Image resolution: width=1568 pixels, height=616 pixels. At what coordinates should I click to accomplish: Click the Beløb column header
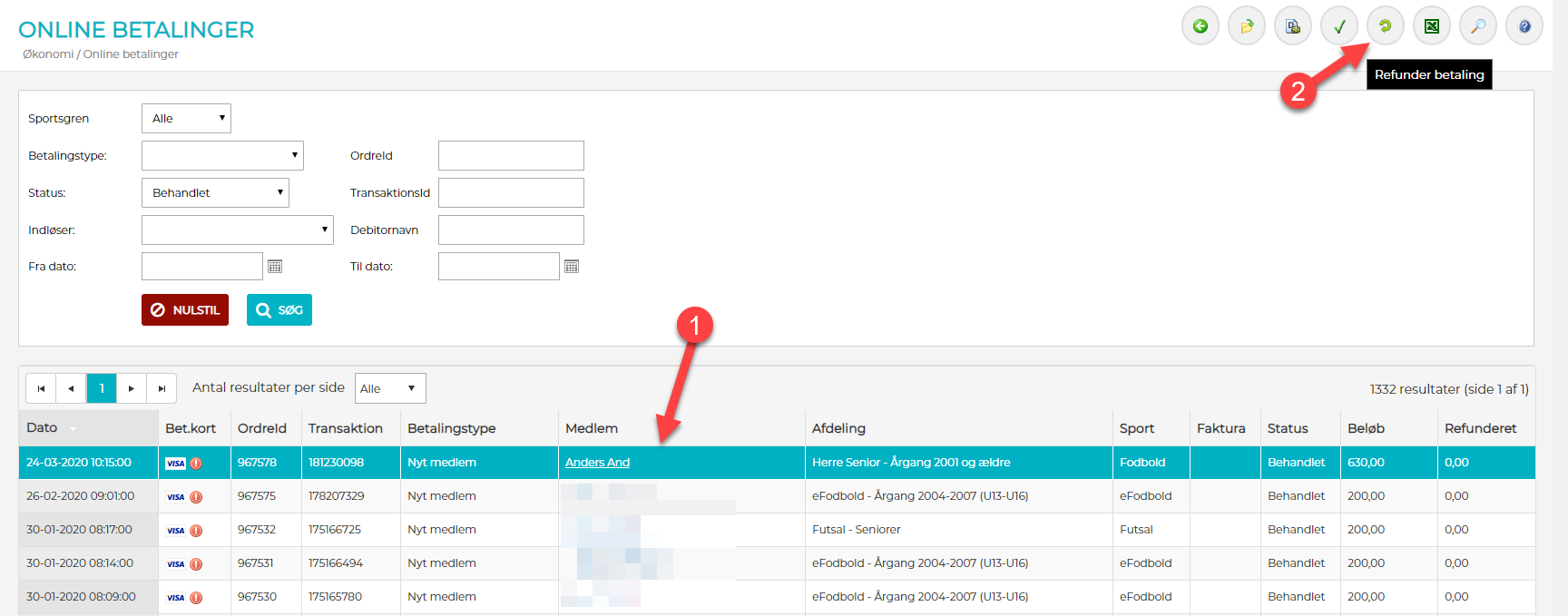point(1366,428)
